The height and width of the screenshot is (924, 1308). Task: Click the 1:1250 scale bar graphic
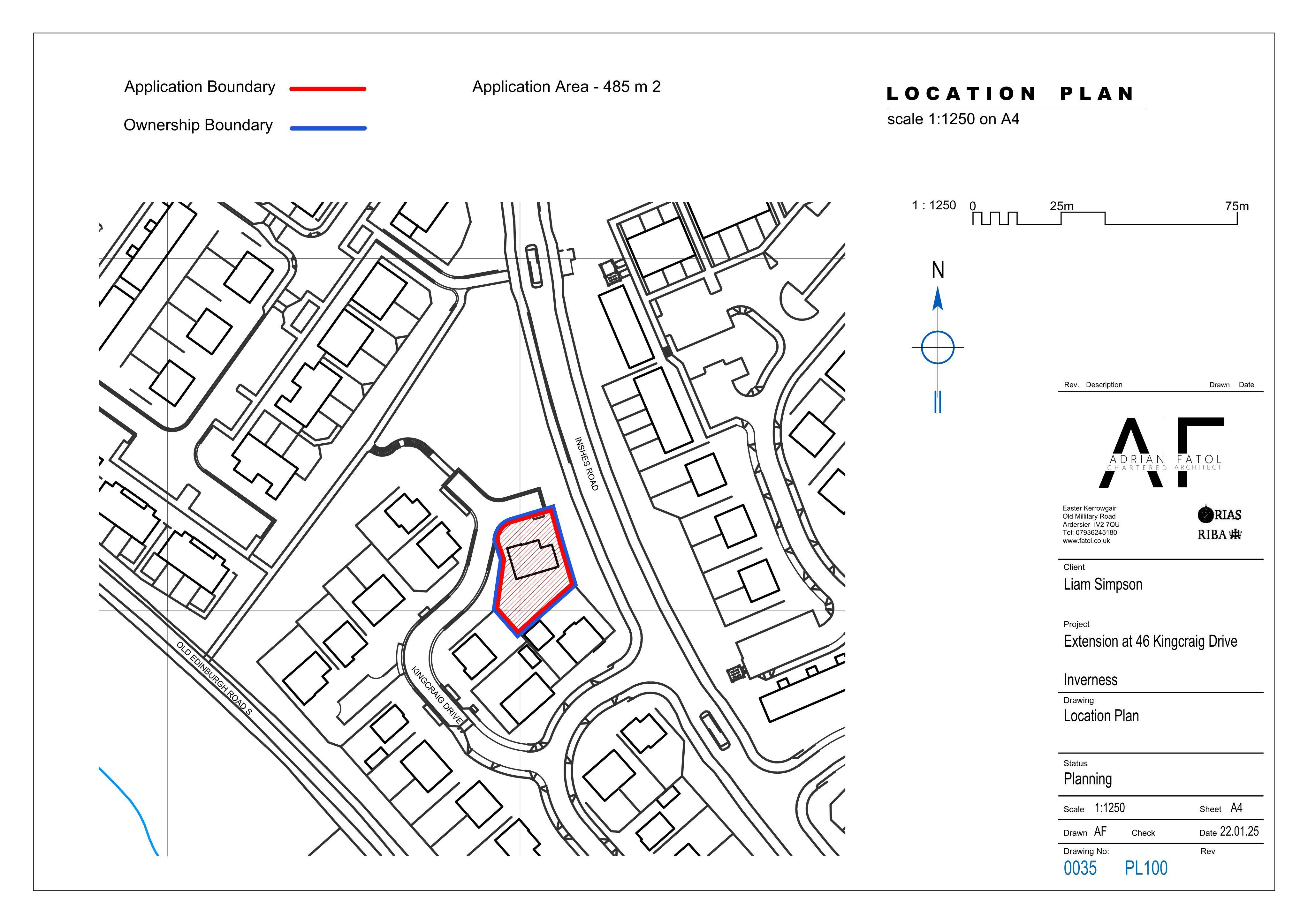[x=1105, y=218]
